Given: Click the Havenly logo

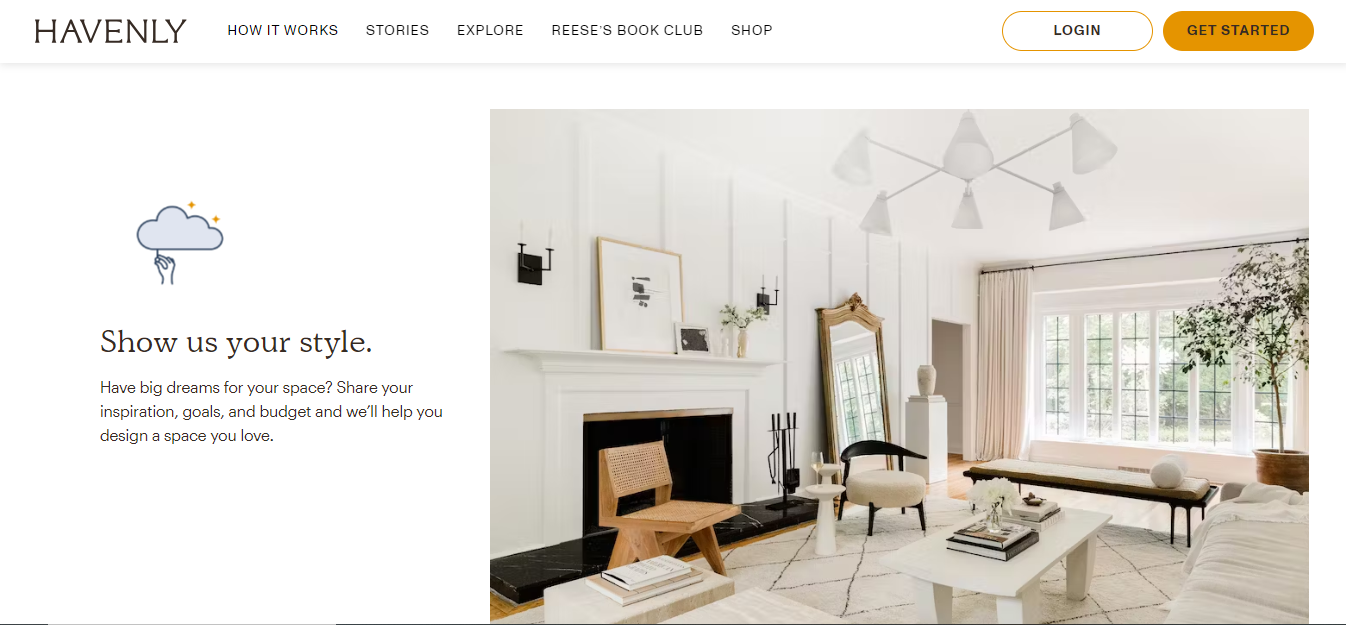Looking at the screenshot, I should point(110,31).
